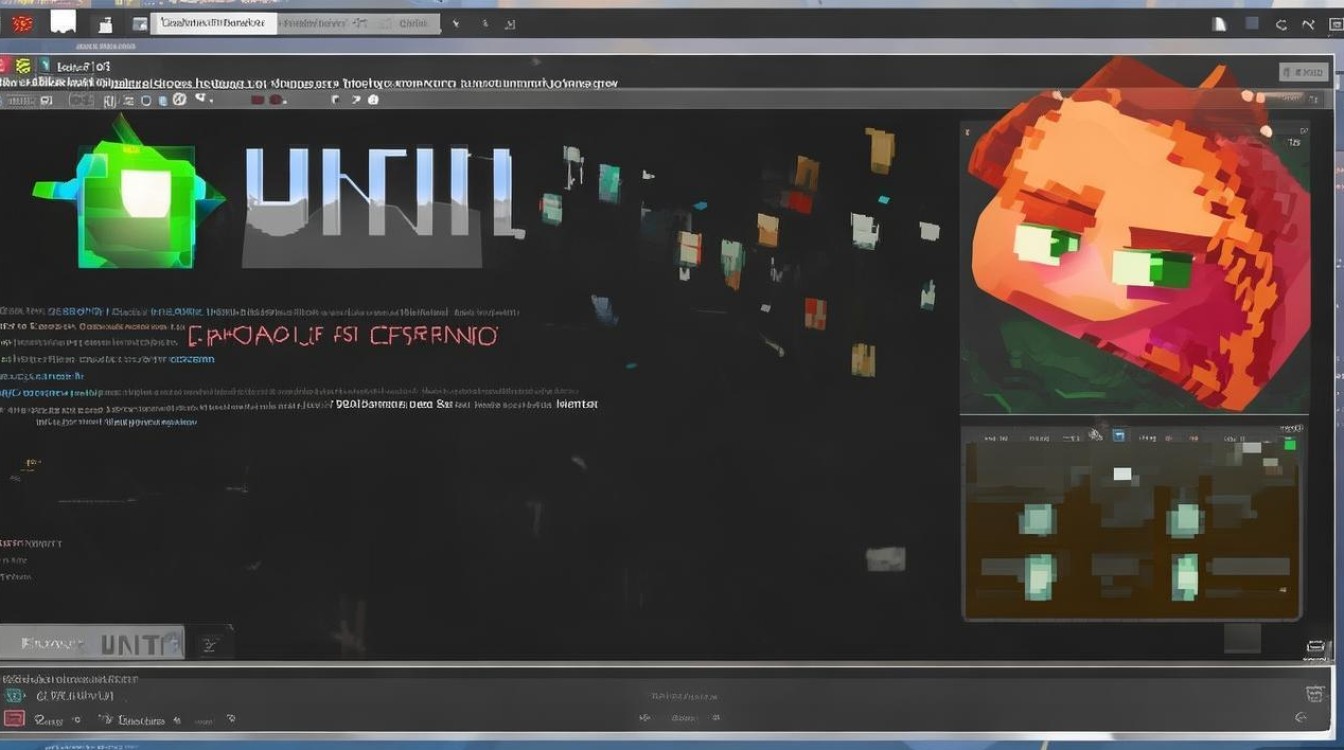Select the top-left teal block in lower panel
1344x750 pixels.
click(x=1037, y=519)
